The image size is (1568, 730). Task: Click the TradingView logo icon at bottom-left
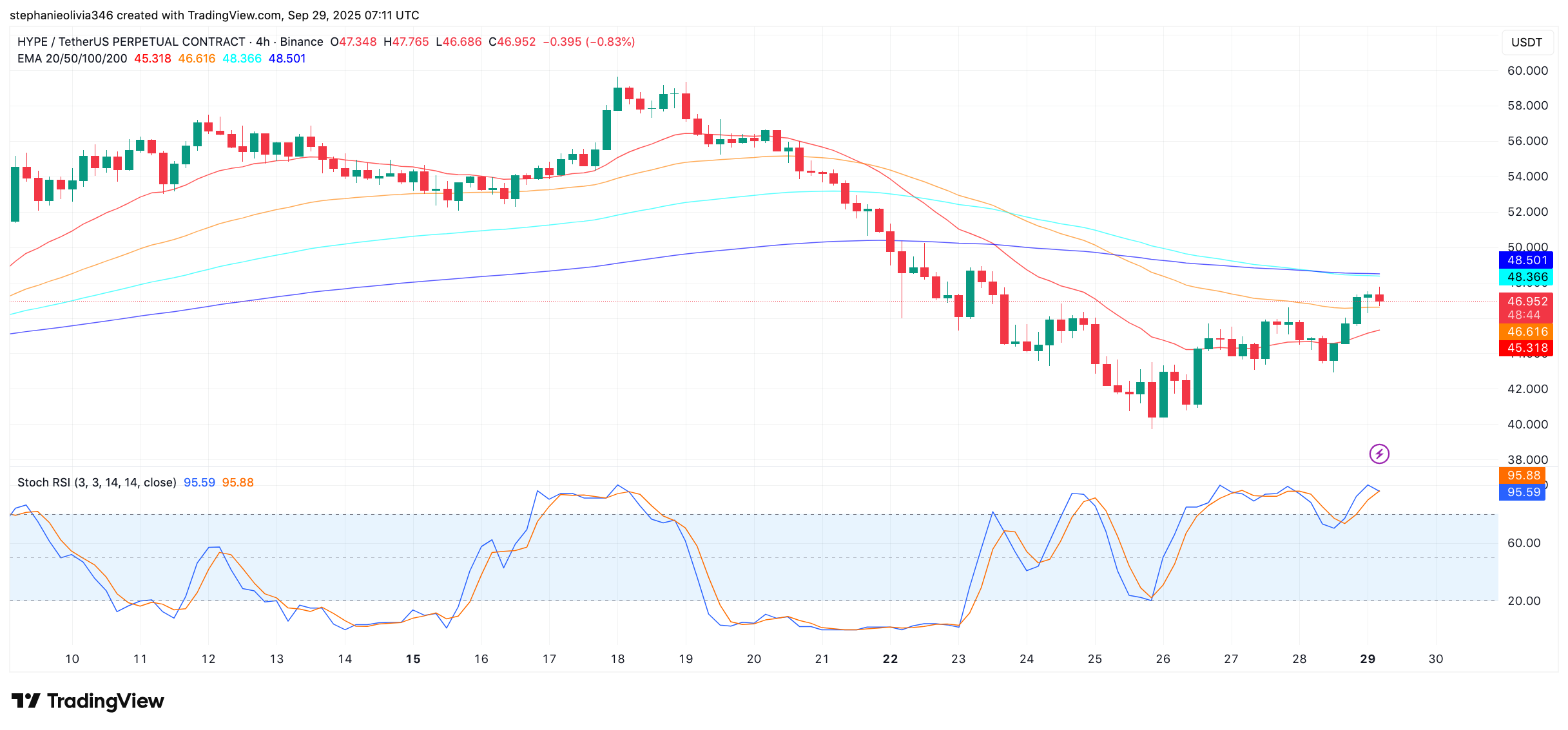[26, 700]
